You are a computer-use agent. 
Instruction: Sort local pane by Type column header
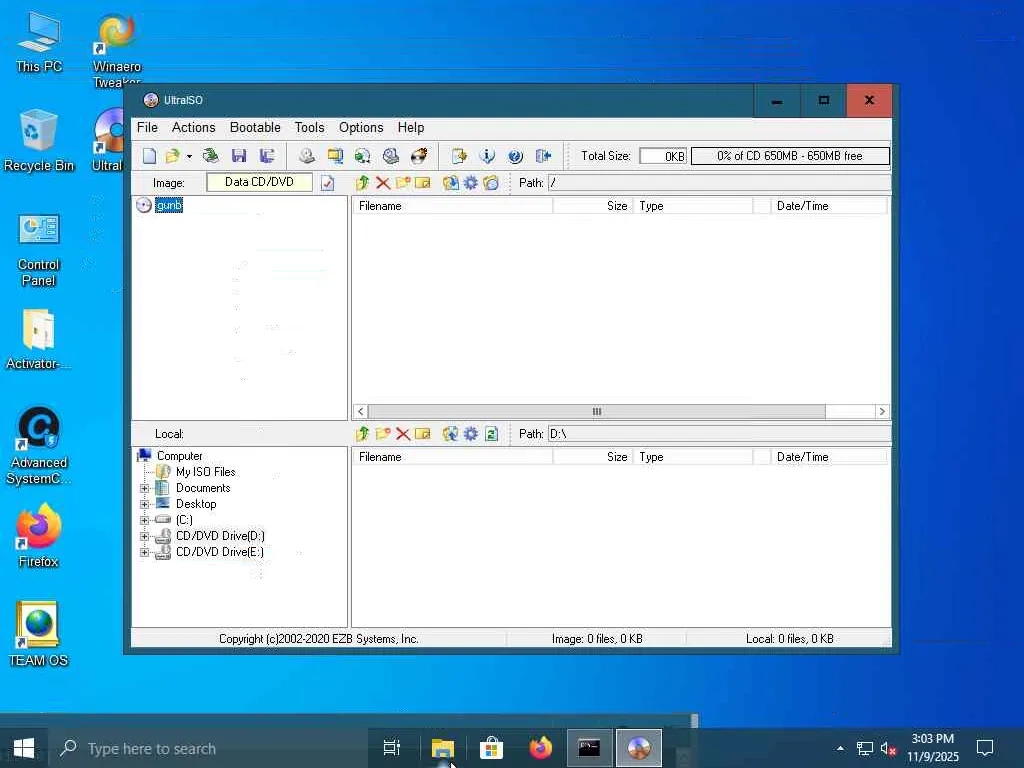[x=693, y=457]
